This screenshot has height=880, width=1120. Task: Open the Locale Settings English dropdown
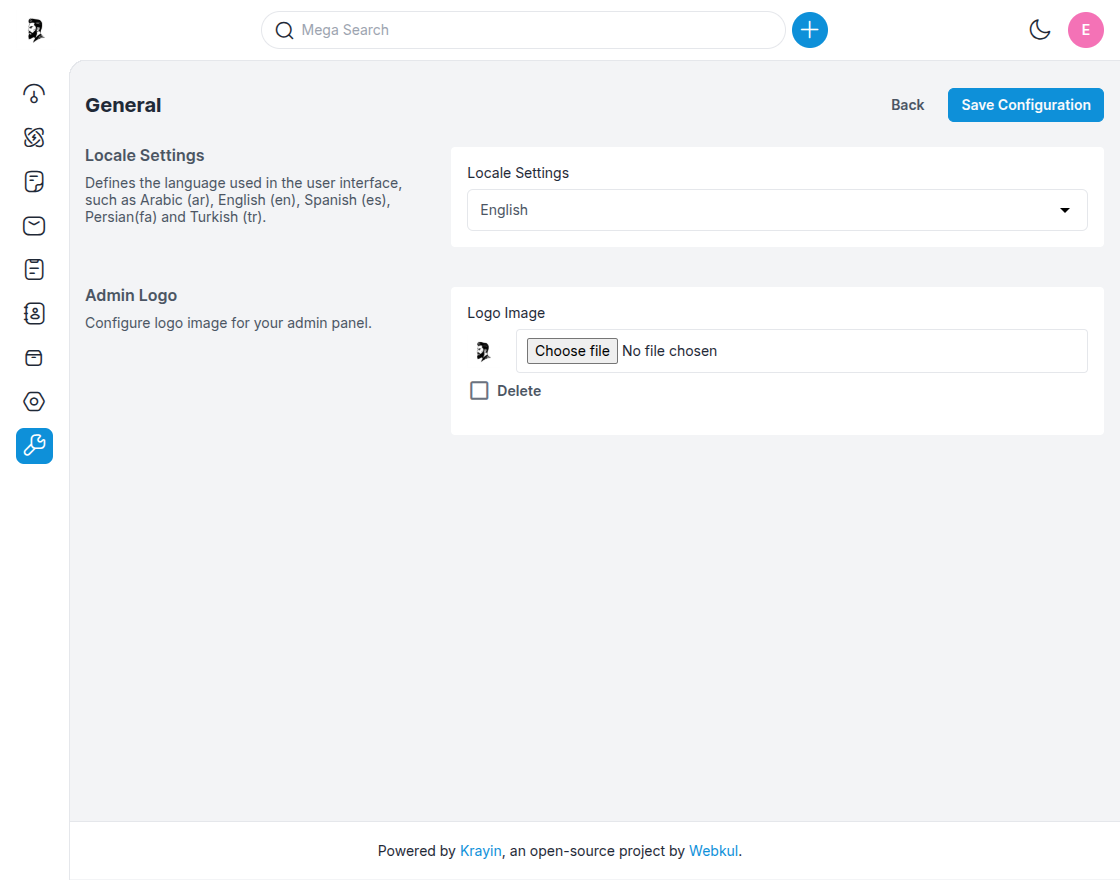pyautogui.click(x=777, y=210)
